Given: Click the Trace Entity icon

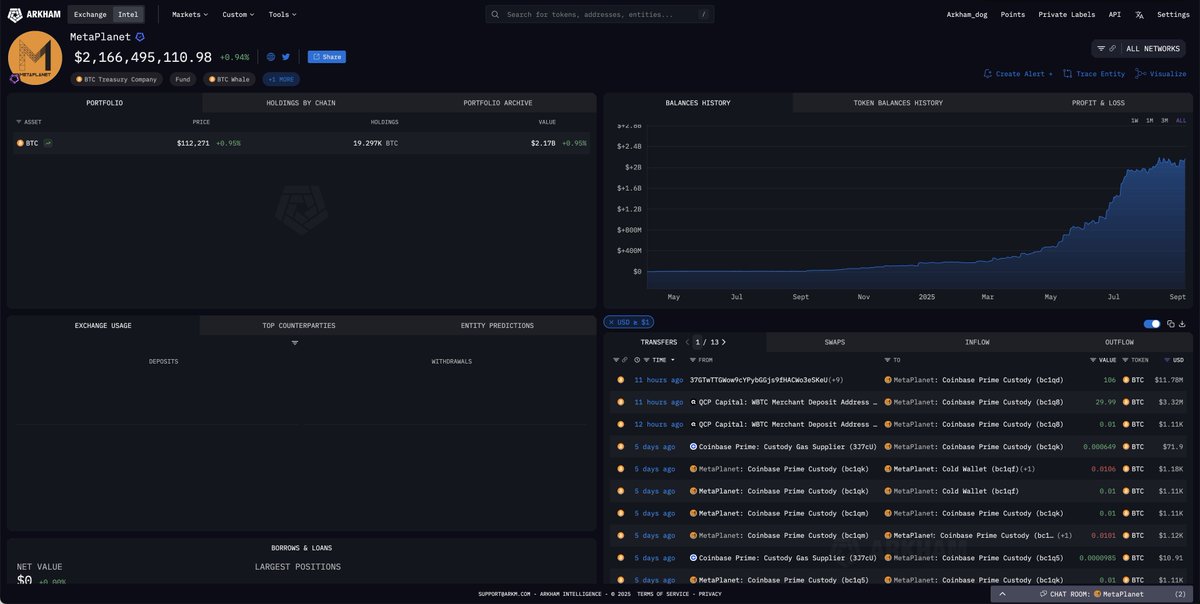Looking at the screenshot, I should (x=1067, y=73).
